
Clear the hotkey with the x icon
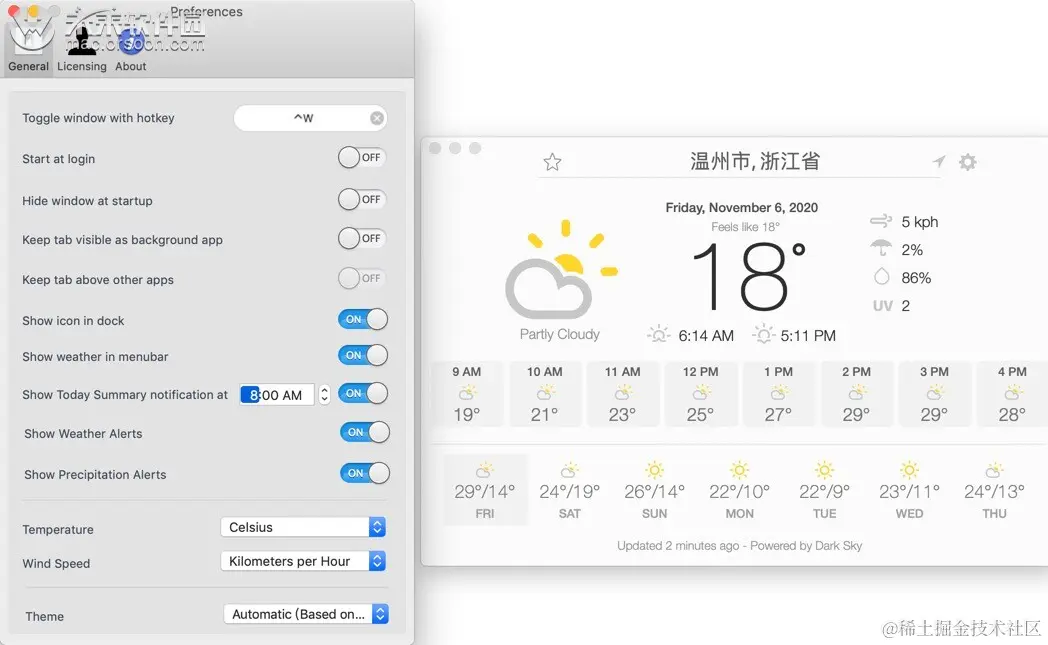point(377,118)
